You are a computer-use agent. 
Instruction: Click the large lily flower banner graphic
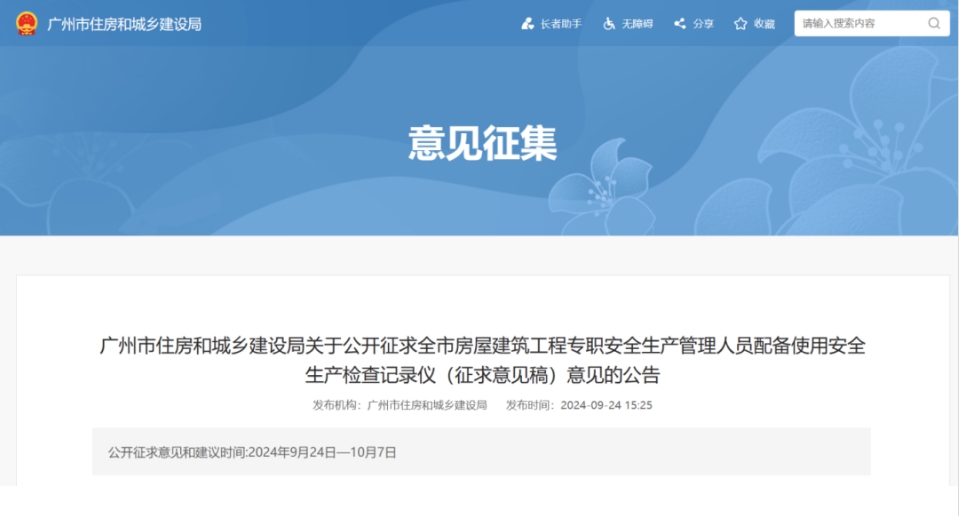point(860,150)
